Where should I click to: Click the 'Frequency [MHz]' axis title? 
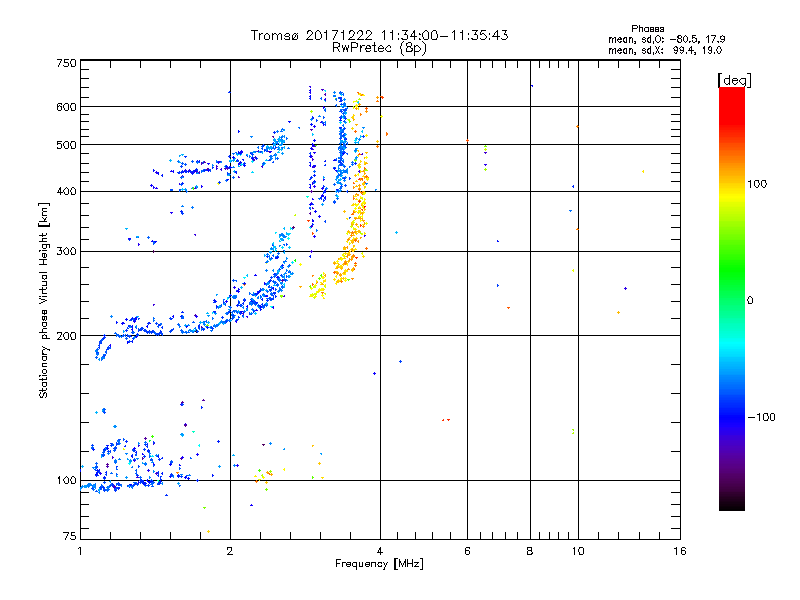coord(379,564)
